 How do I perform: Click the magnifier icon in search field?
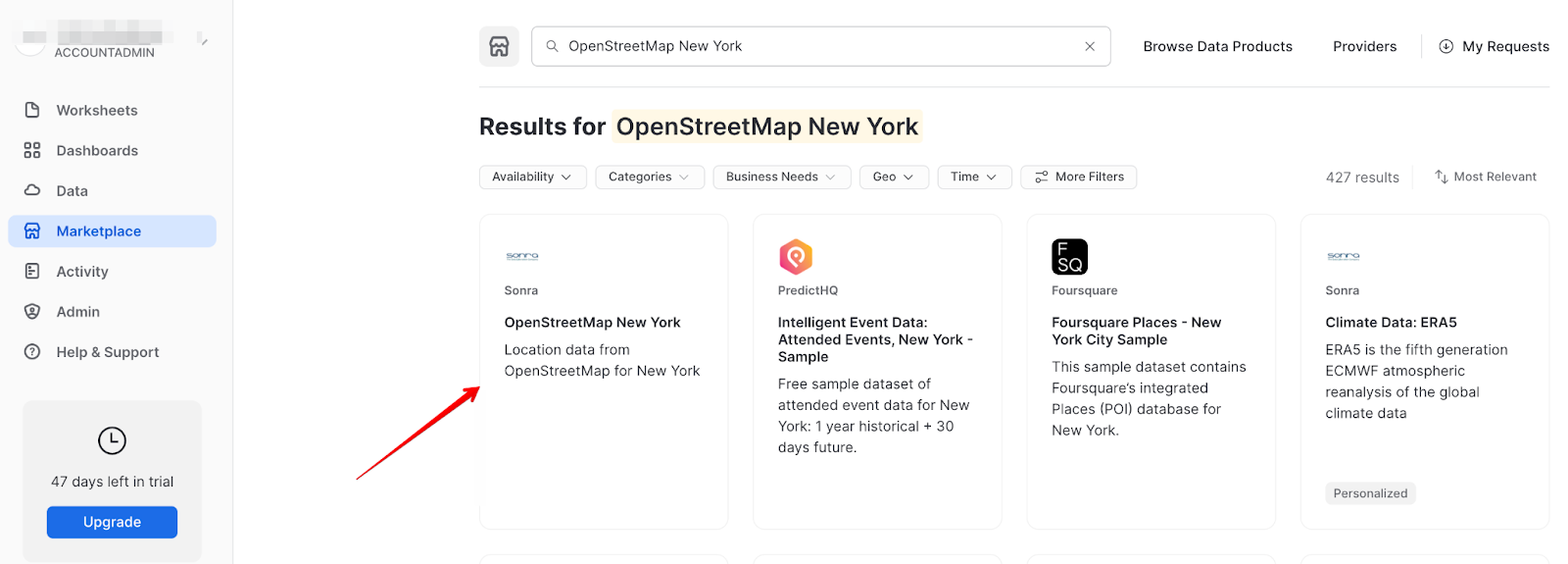553,46
